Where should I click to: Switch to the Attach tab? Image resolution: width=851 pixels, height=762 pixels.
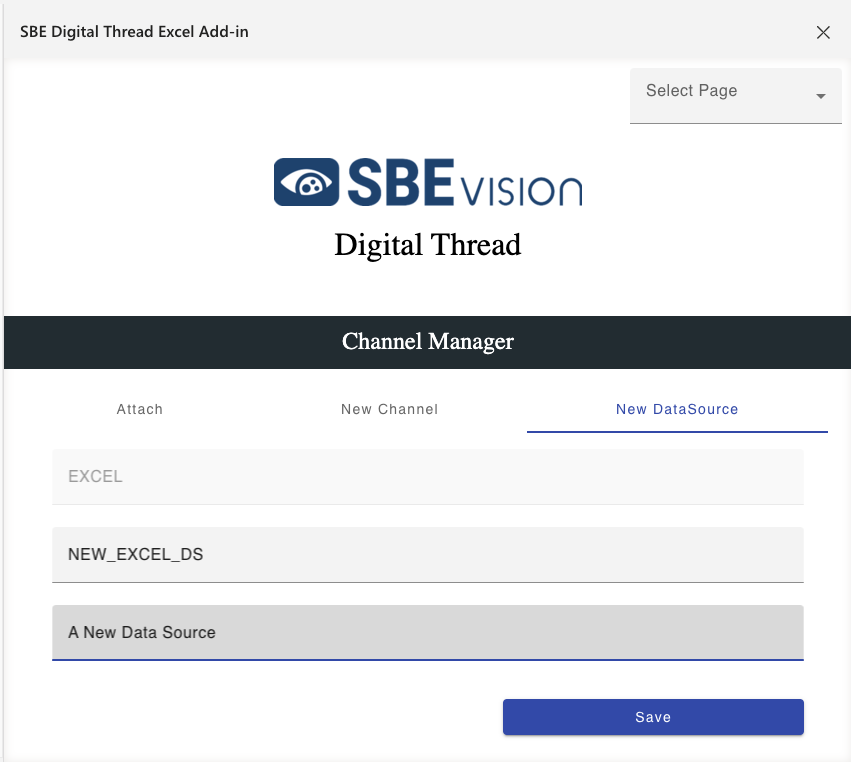point(140,409)
